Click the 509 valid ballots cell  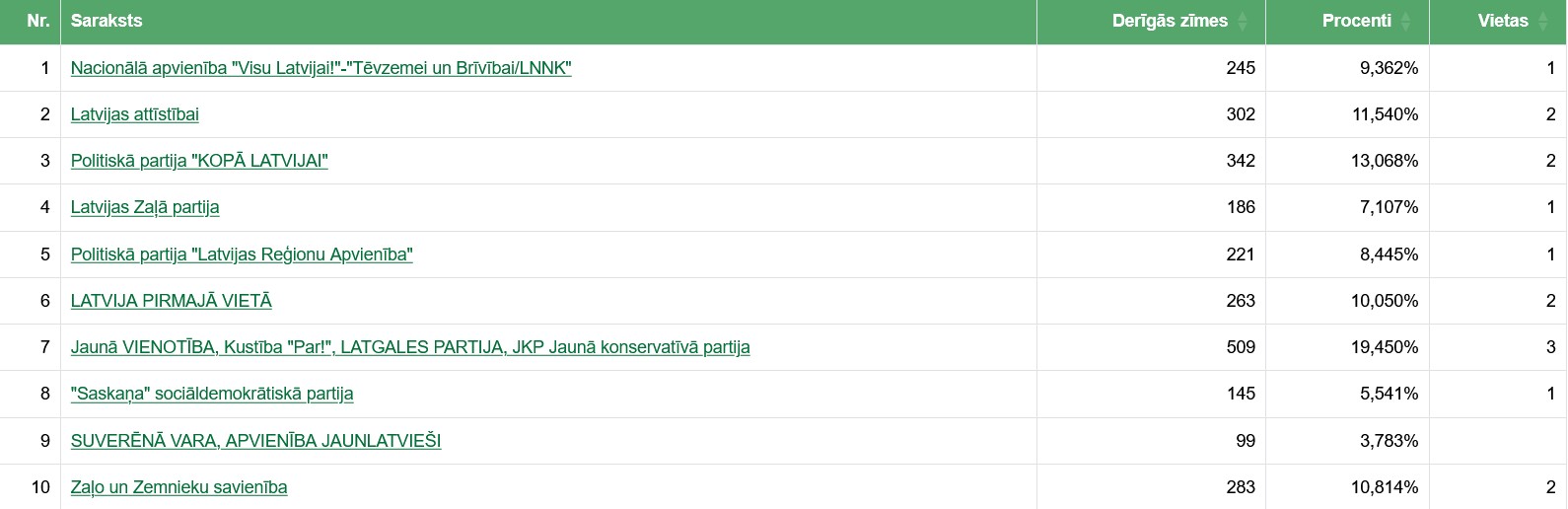(1240, 347)
